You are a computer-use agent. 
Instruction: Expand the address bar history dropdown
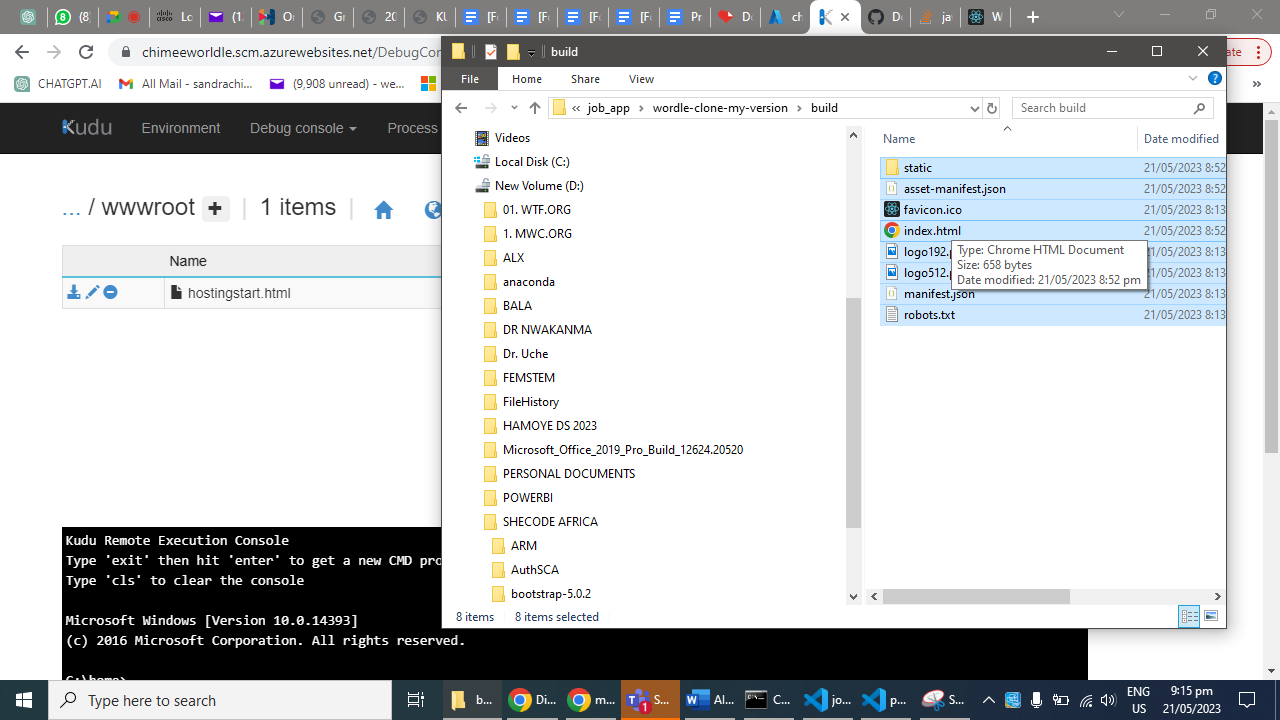click(x=974, y=108)
